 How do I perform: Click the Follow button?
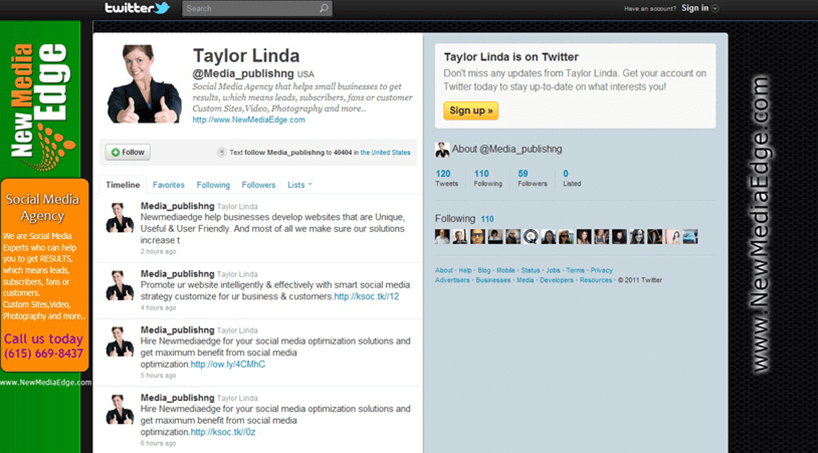(x=128, y=152)
